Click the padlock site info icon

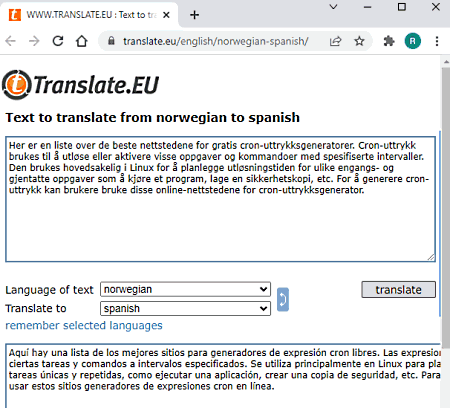pos(111,41)
